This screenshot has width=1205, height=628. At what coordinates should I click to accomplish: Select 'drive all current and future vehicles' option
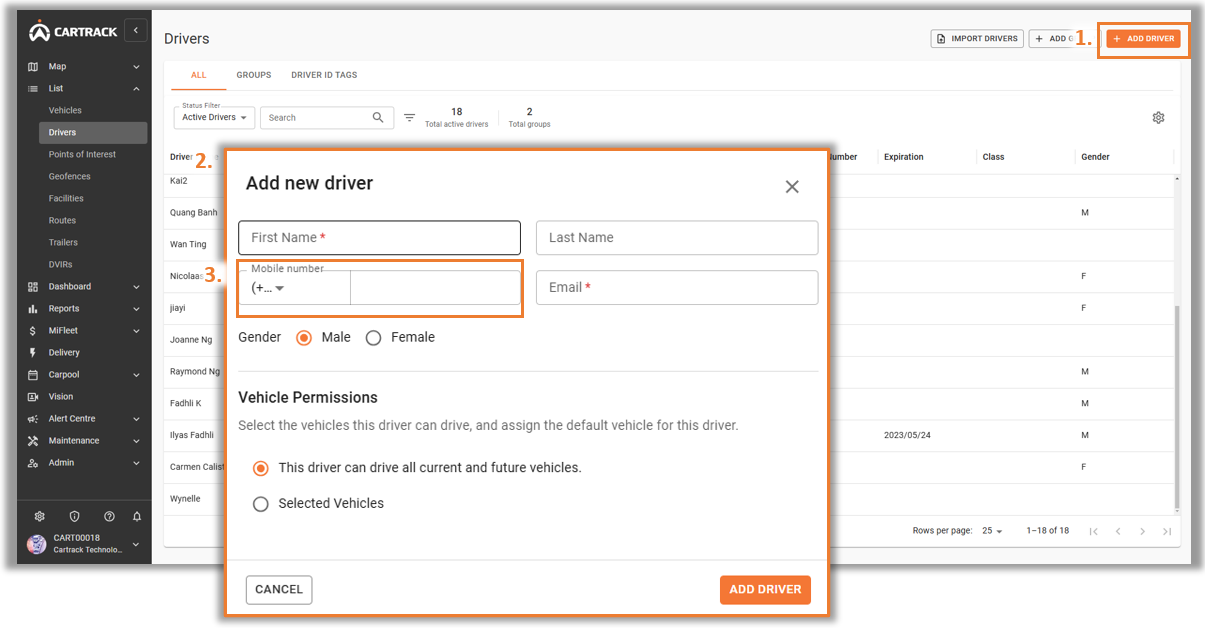coord(261,468)
